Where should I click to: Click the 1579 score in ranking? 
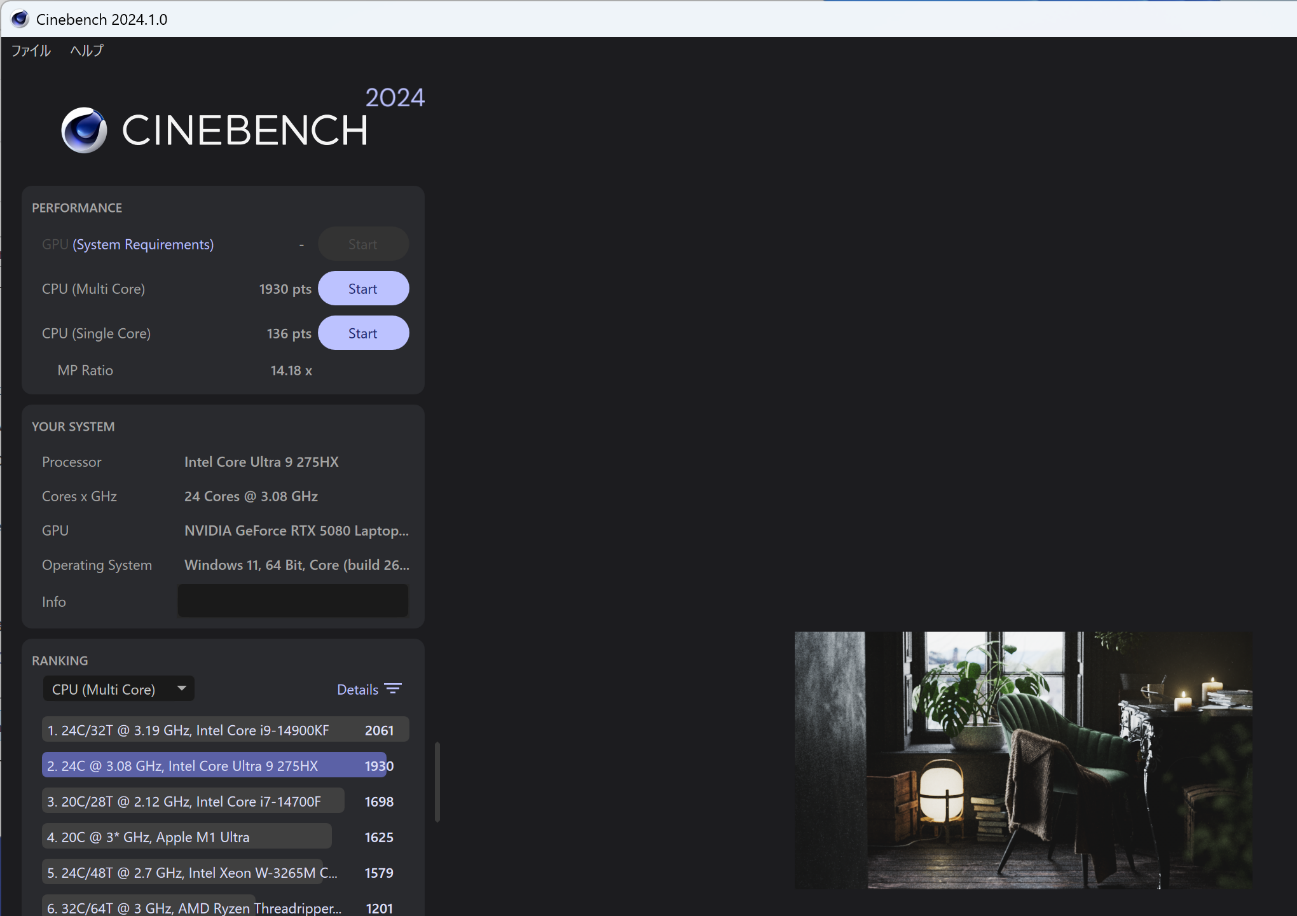pyautogui.click(x=379, y=872)
